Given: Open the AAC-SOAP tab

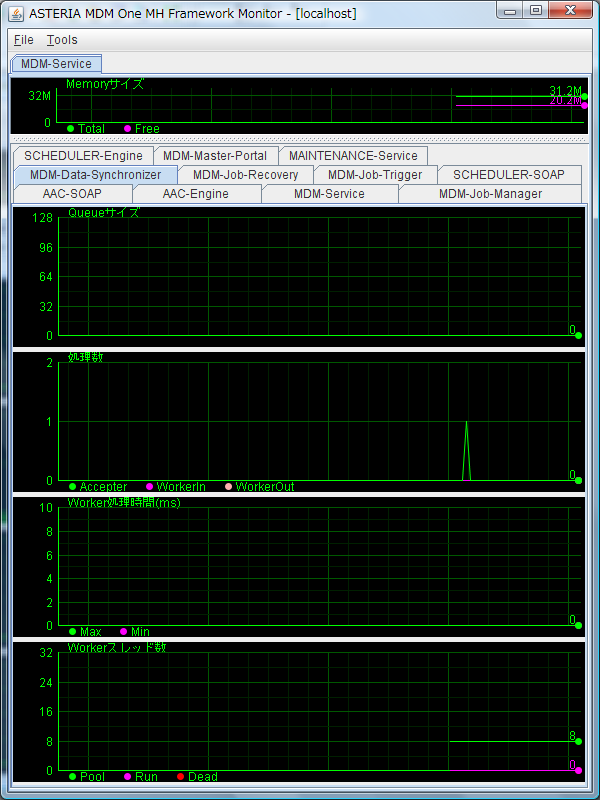Looking at the screenshot, I should pyautogui.click(x=72, y=194).
